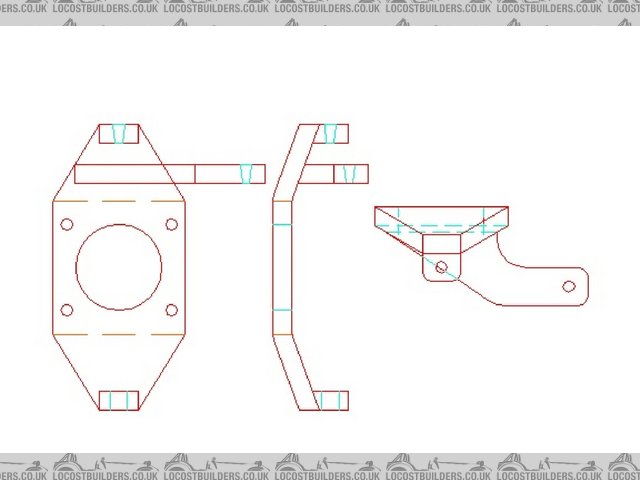
Task: Click the second boss down in side view
Action: coord(348,174)
